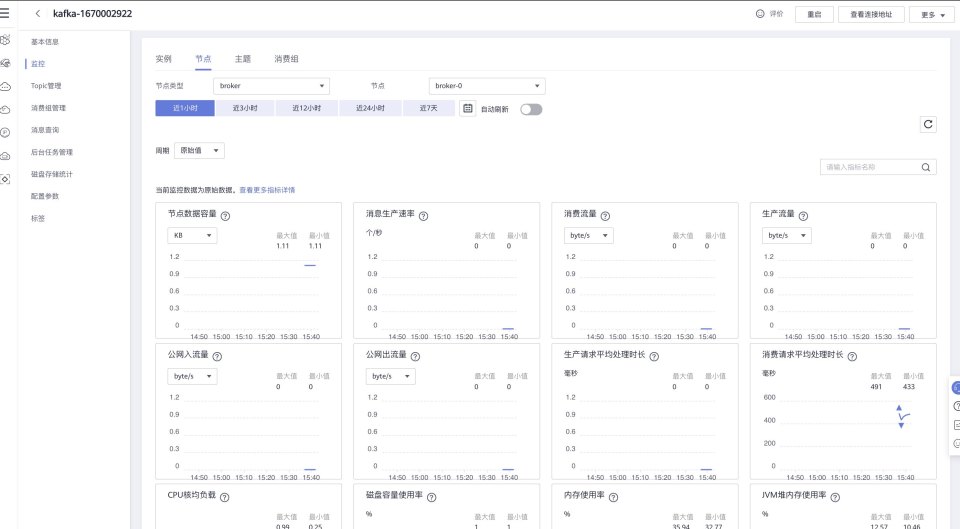Viewport: 960px width, 529px height.
Task: Toggle the 自动刷新 switch
Action: point(530,109)
